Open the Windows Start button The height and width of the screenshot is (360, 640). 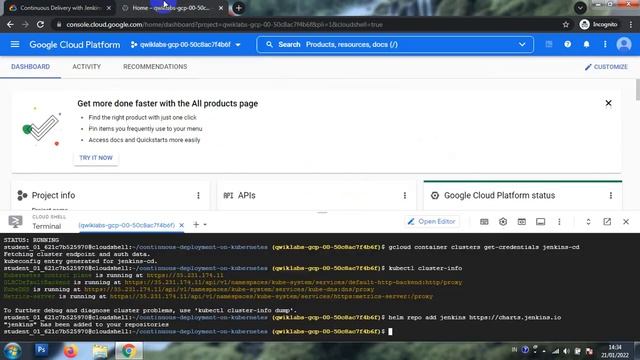click(12, 351)
